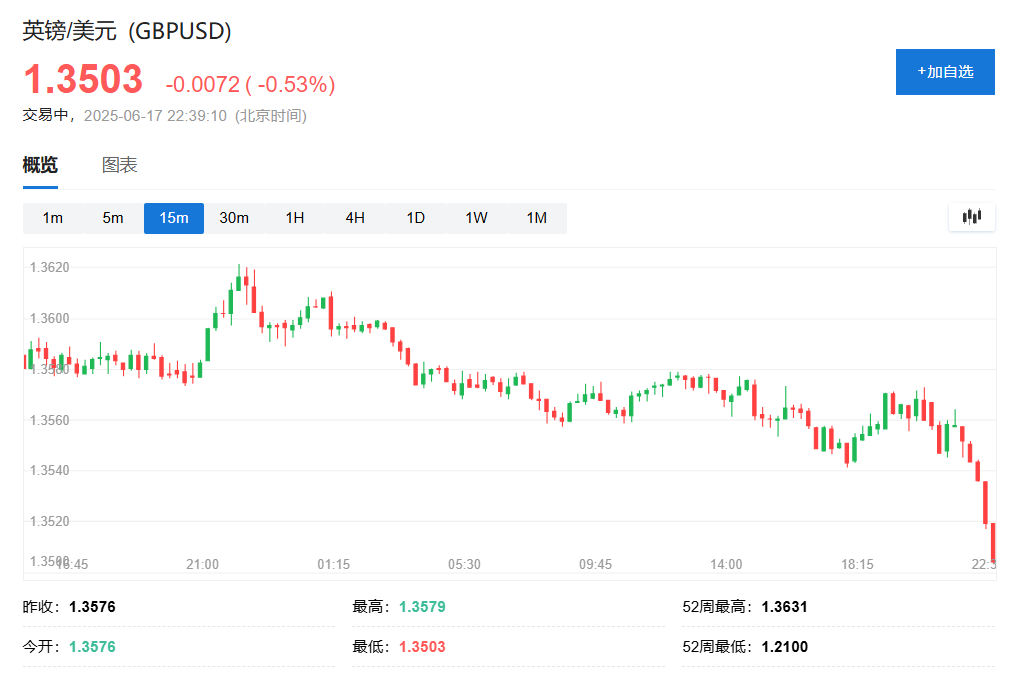Click the 09:45 time axis label

click(x=596, y=564)
